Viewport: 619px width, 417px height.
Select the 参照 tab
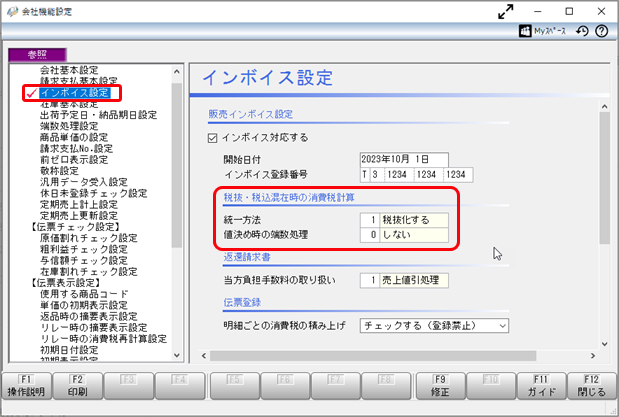pos(37,55)
